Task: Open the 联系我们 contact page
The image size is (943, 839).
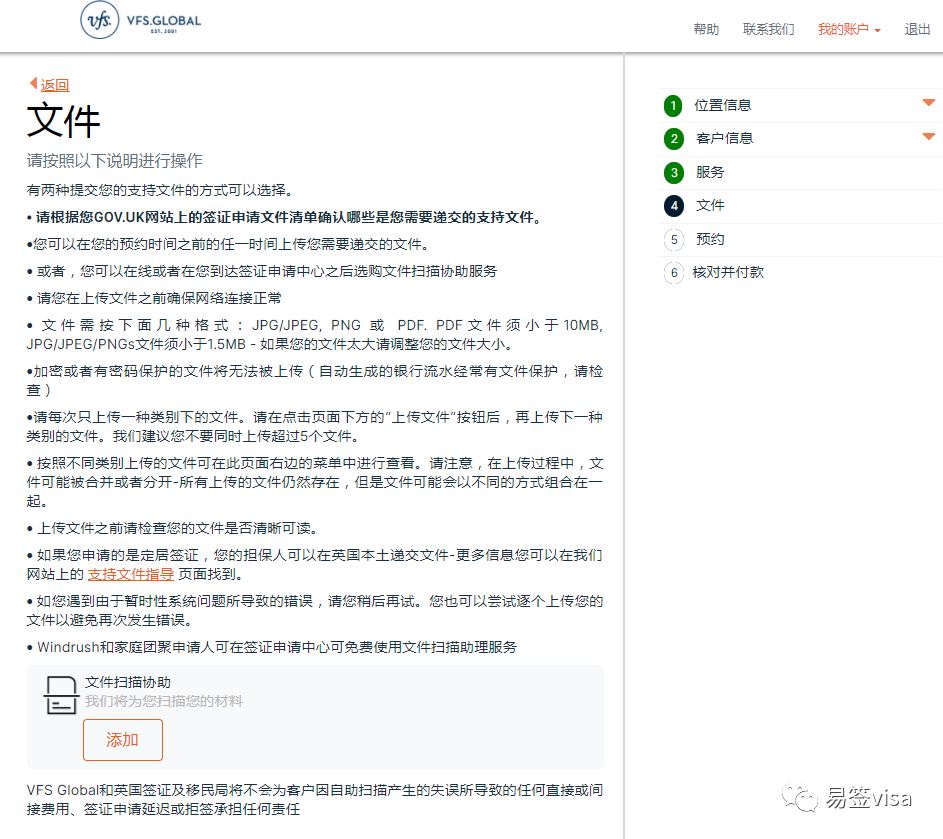Action: pyautogui.click(x=768, y=29)
